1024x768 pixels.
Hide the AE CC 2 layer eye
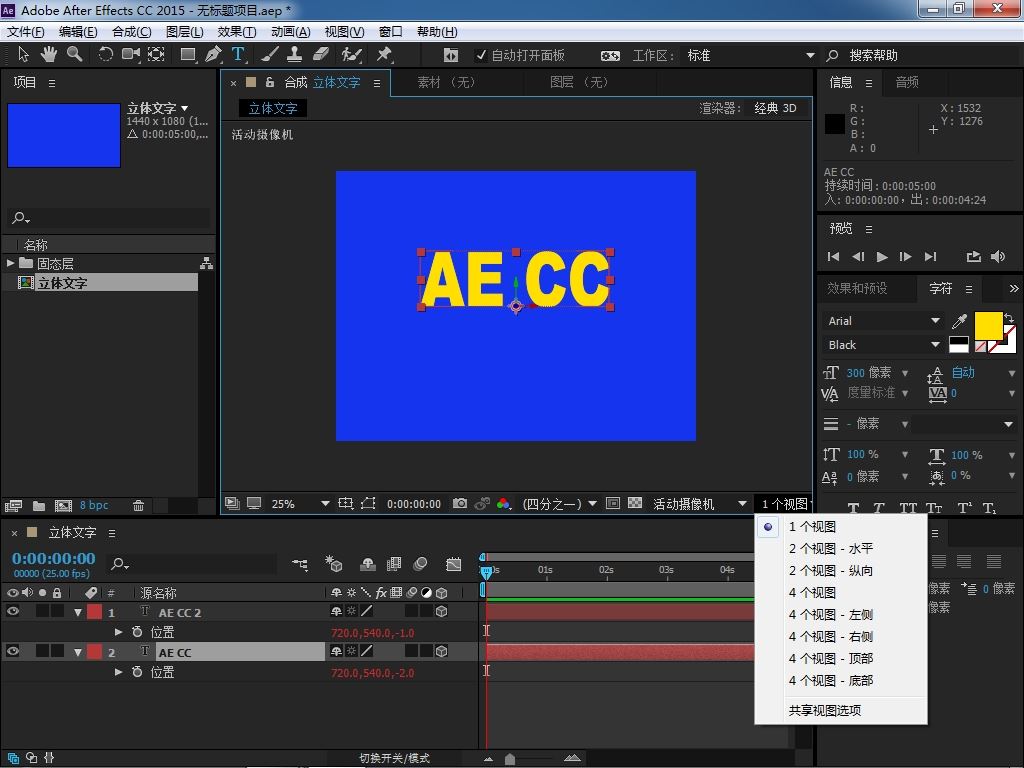click(12, 612)
